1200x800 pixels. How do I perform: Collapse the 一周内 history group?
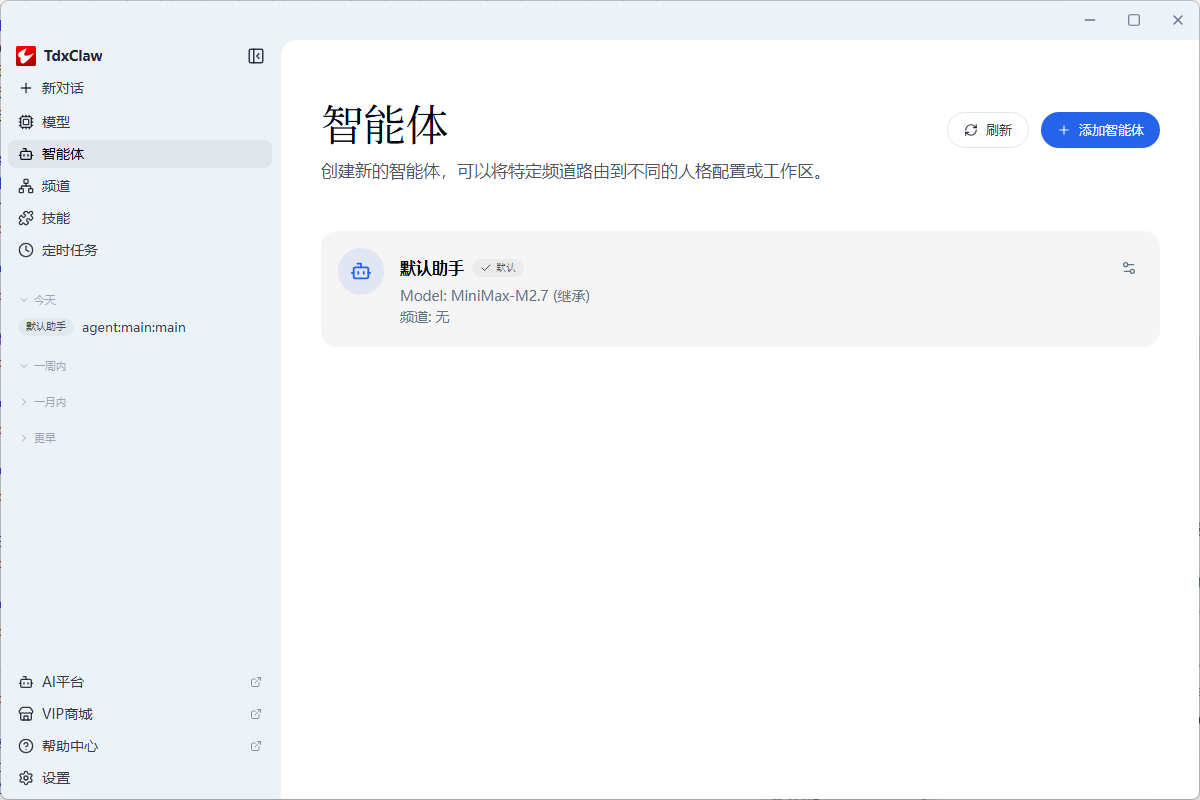pos(43,366)
